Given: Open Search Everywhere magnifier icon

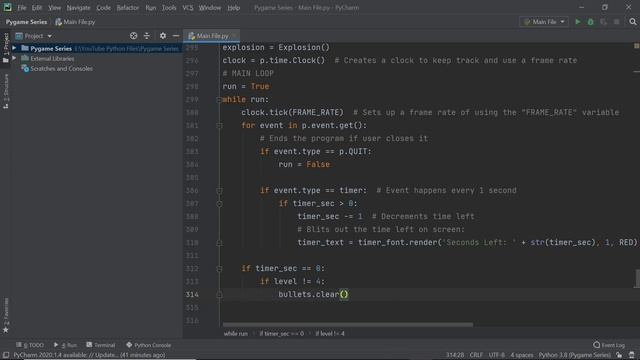Looking at the screenshot, I should (x=633, y=22).
